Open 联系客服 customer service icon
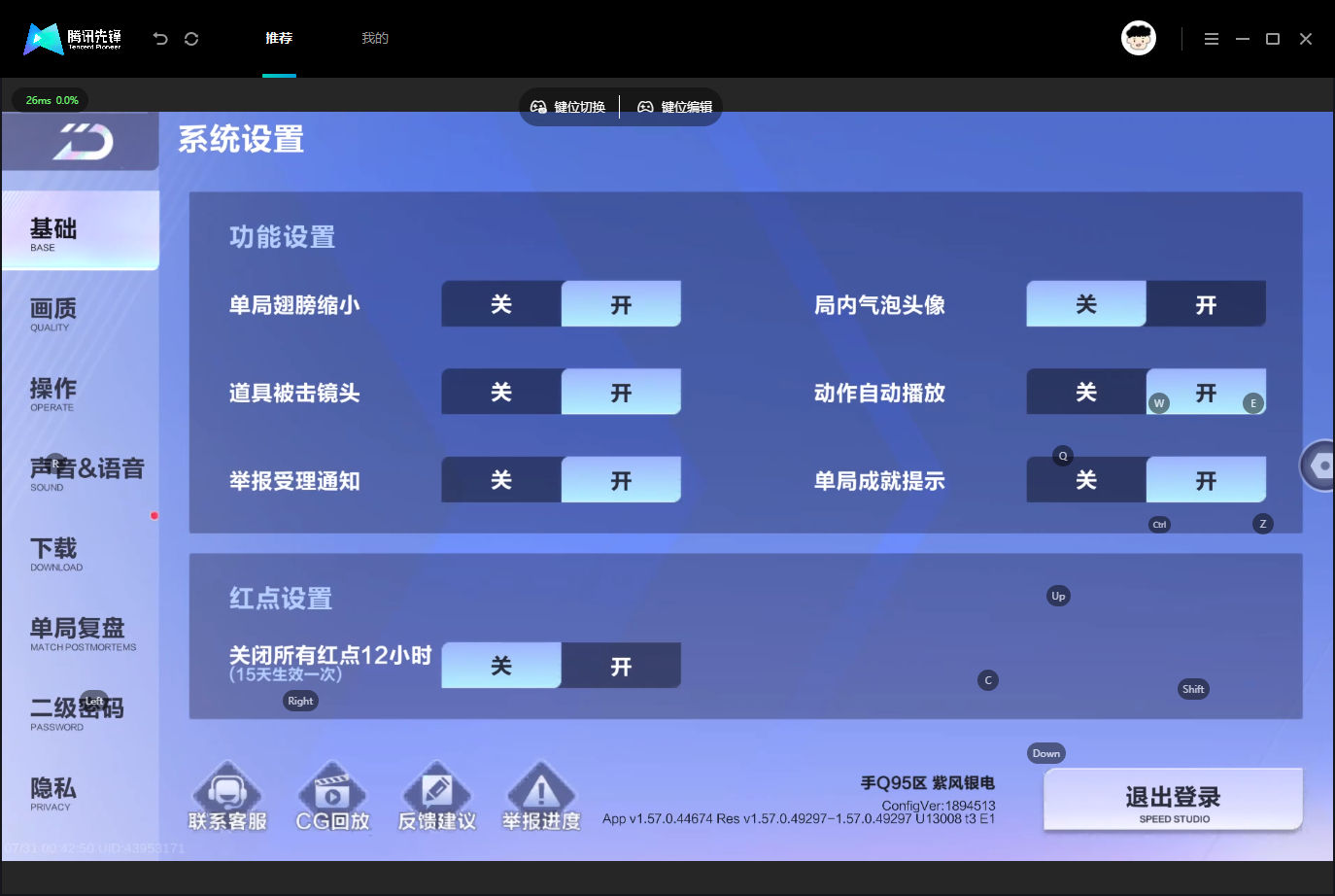The height and width of the screenshot is (896, 1335). click(x=227, y=796)
